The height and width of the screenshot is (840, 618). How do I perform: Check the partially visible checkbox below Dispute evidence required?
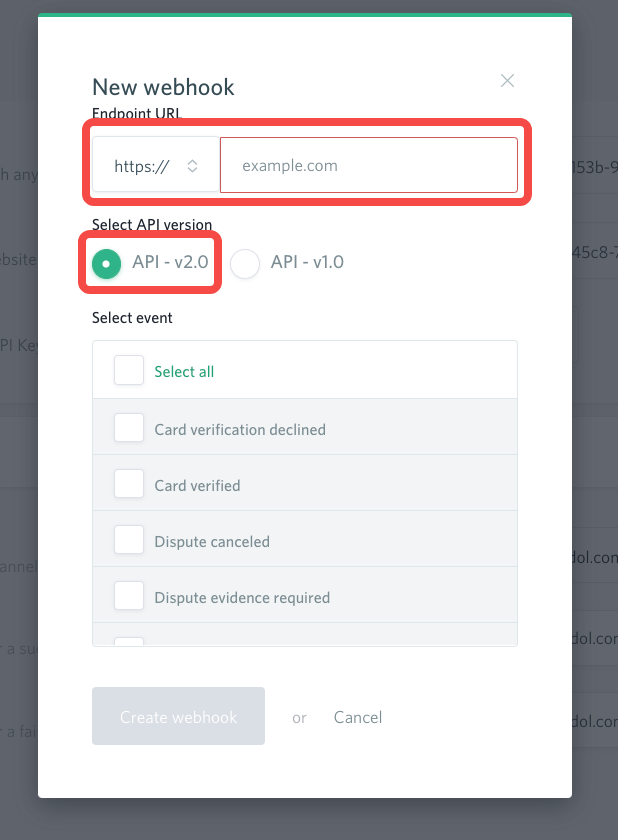point(129,642)
